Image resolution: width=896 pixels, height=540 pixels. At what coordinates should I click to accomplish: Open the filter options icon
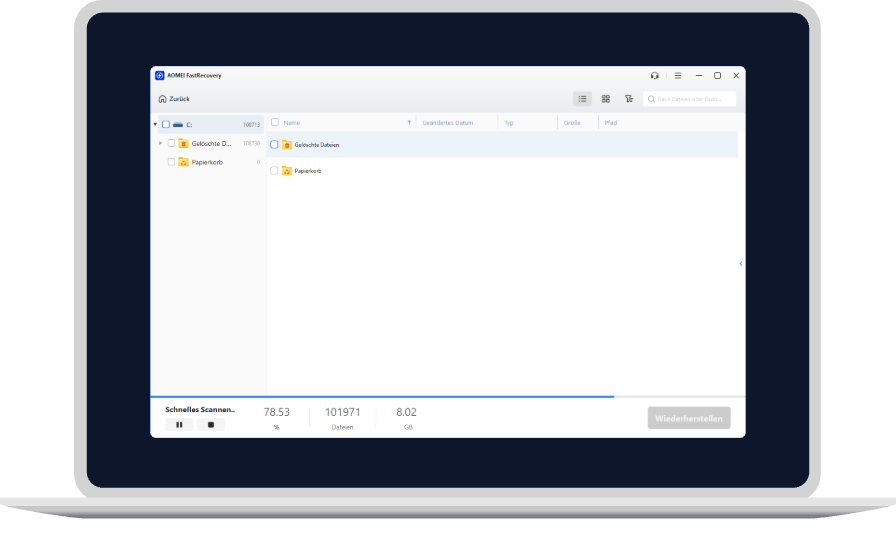pyautogui.click(x=629, y=99)
